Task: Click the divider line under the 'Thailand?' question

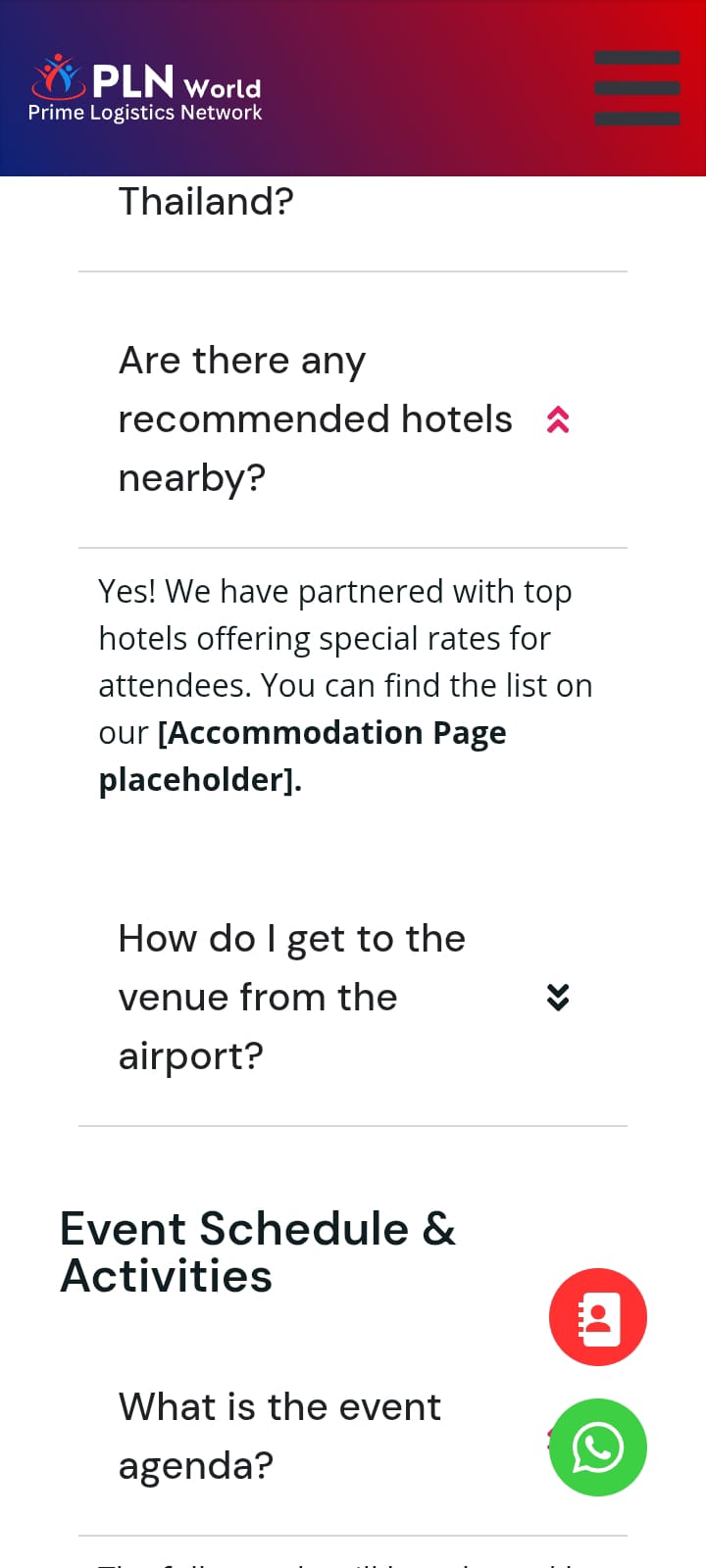Action: coord(353,271)
